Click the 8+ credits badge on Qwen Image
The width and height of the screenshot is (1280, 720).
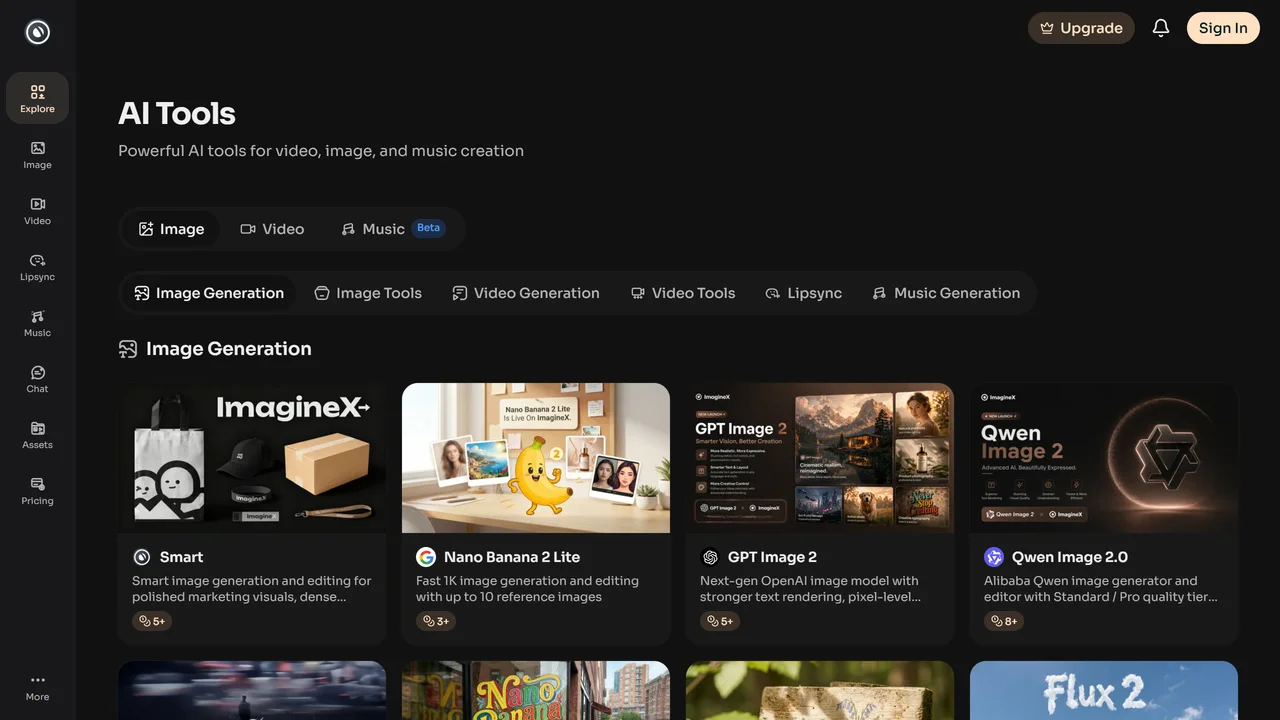[x=1004, y=621]
